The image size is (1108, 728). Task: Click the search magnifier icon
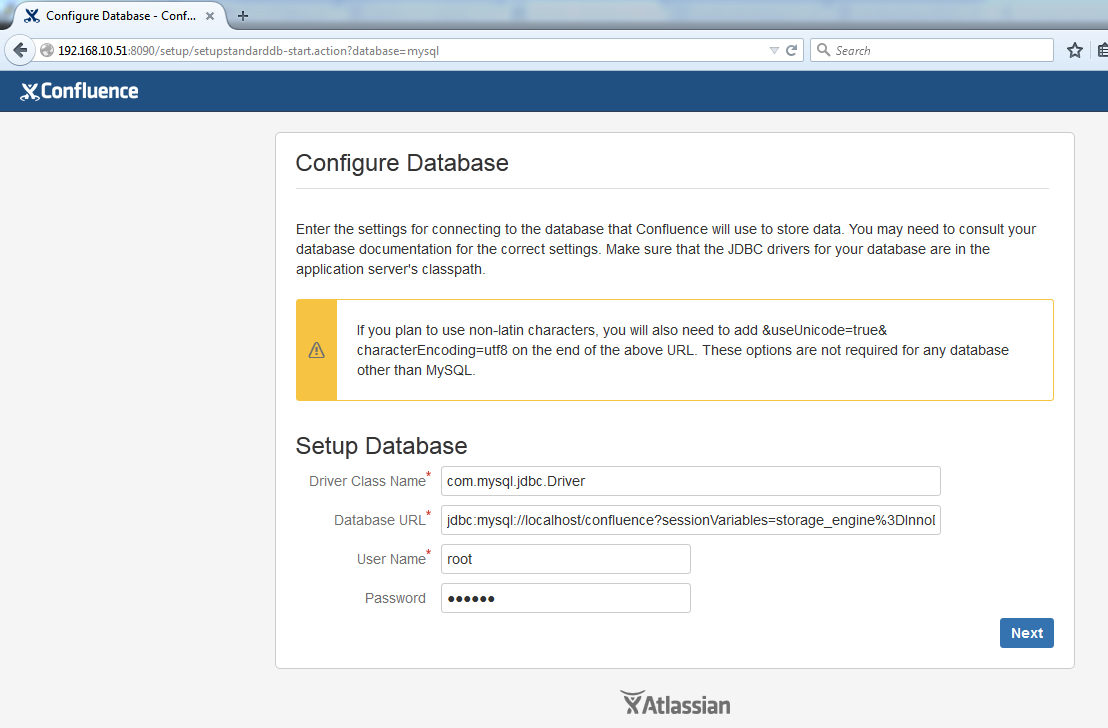(x=823, y=50)
